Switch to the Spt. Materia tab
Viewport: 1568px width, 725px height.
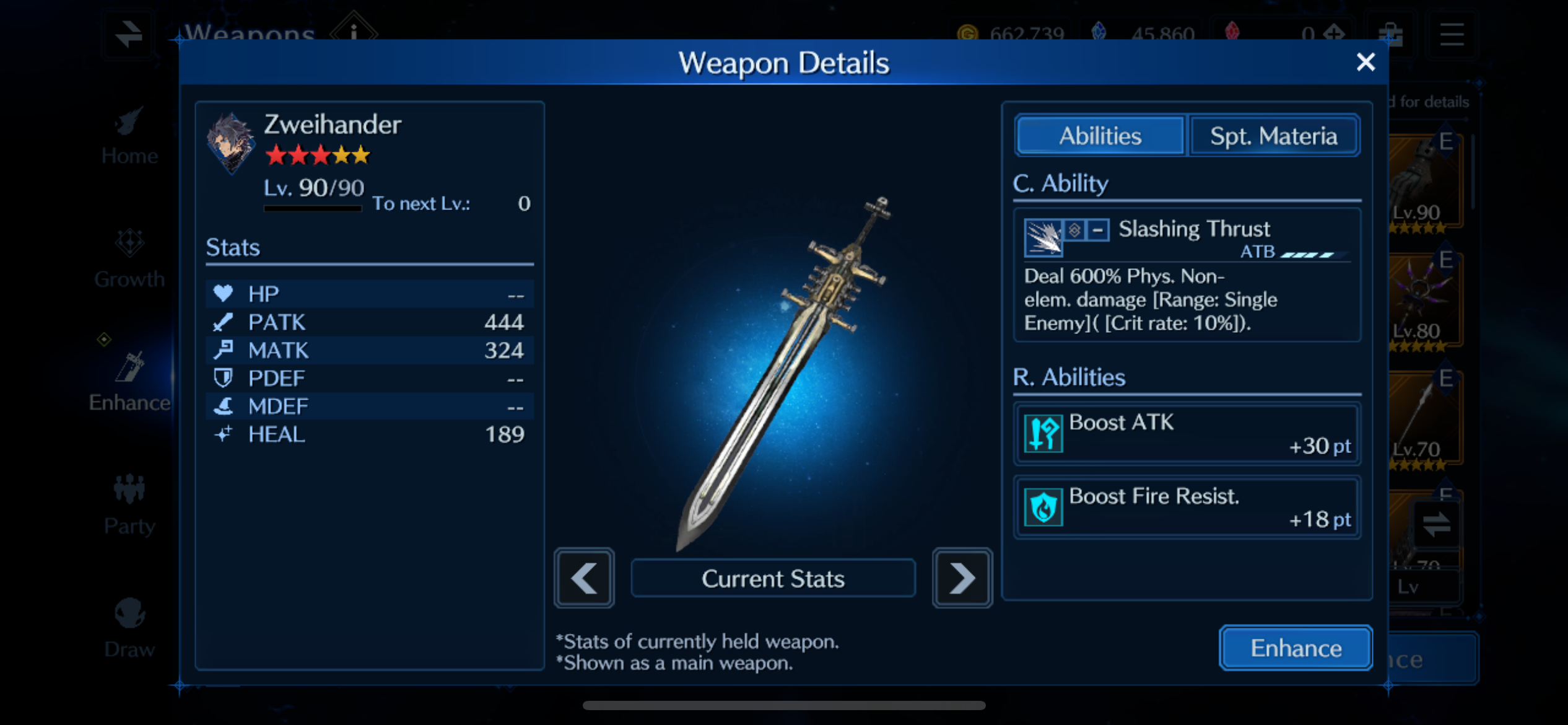[1273, 136]
